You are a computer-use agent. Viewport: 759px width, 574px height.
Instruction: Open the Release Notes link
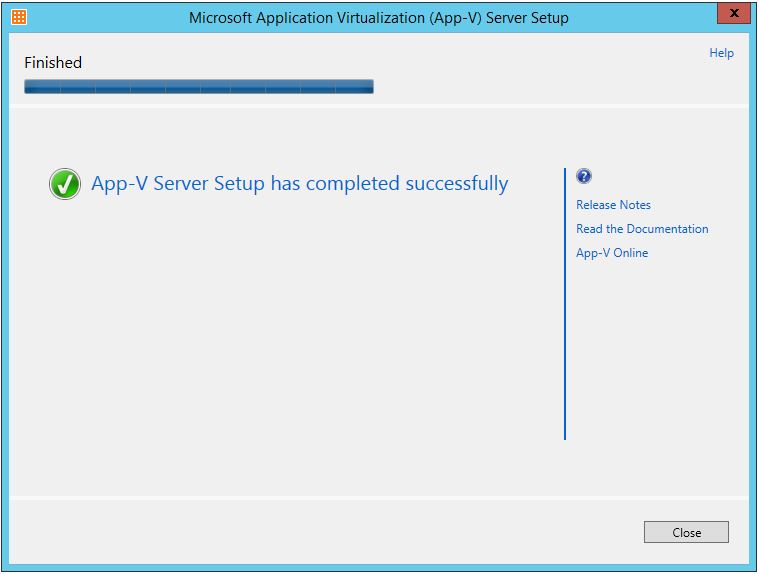point(613,205)
